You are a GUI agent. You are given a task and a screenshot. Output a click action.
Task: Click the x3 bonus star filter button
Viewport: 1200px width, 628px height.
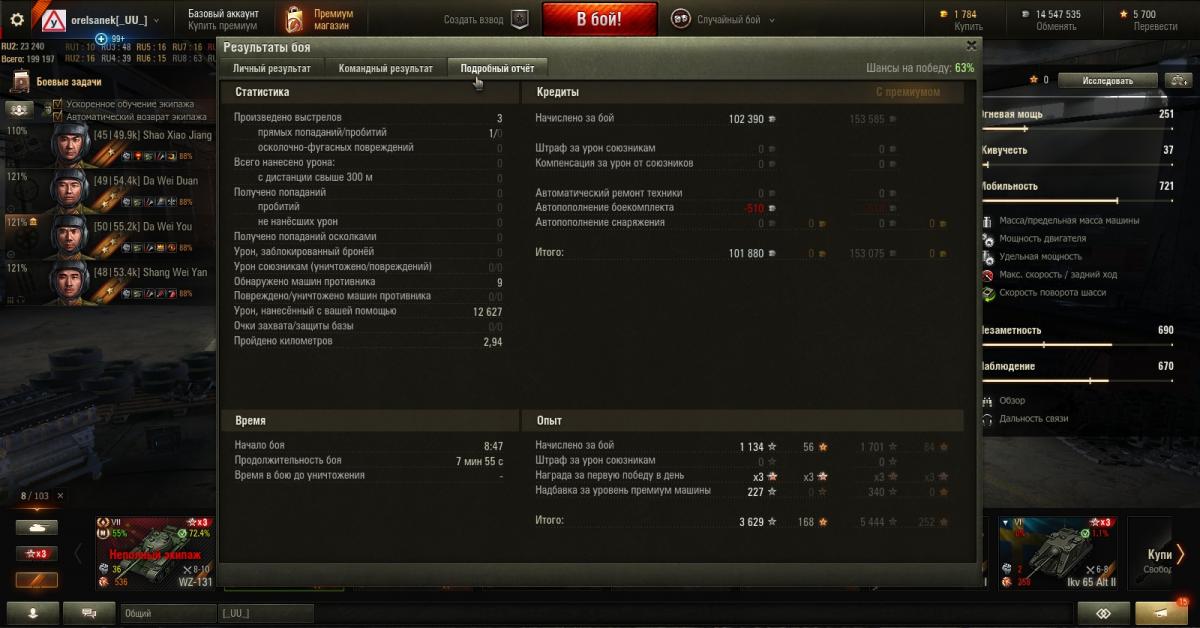point(36,553)
